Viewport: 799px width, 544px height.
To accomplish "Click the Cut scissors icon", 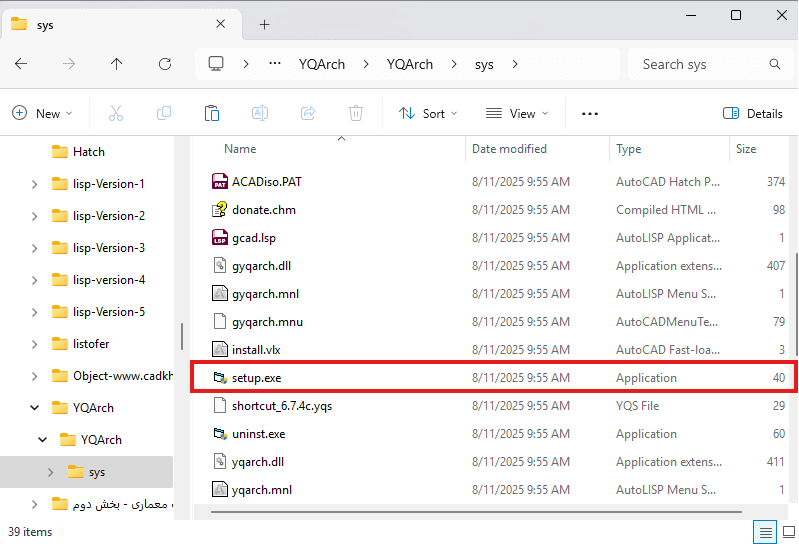I will [116, 113].
